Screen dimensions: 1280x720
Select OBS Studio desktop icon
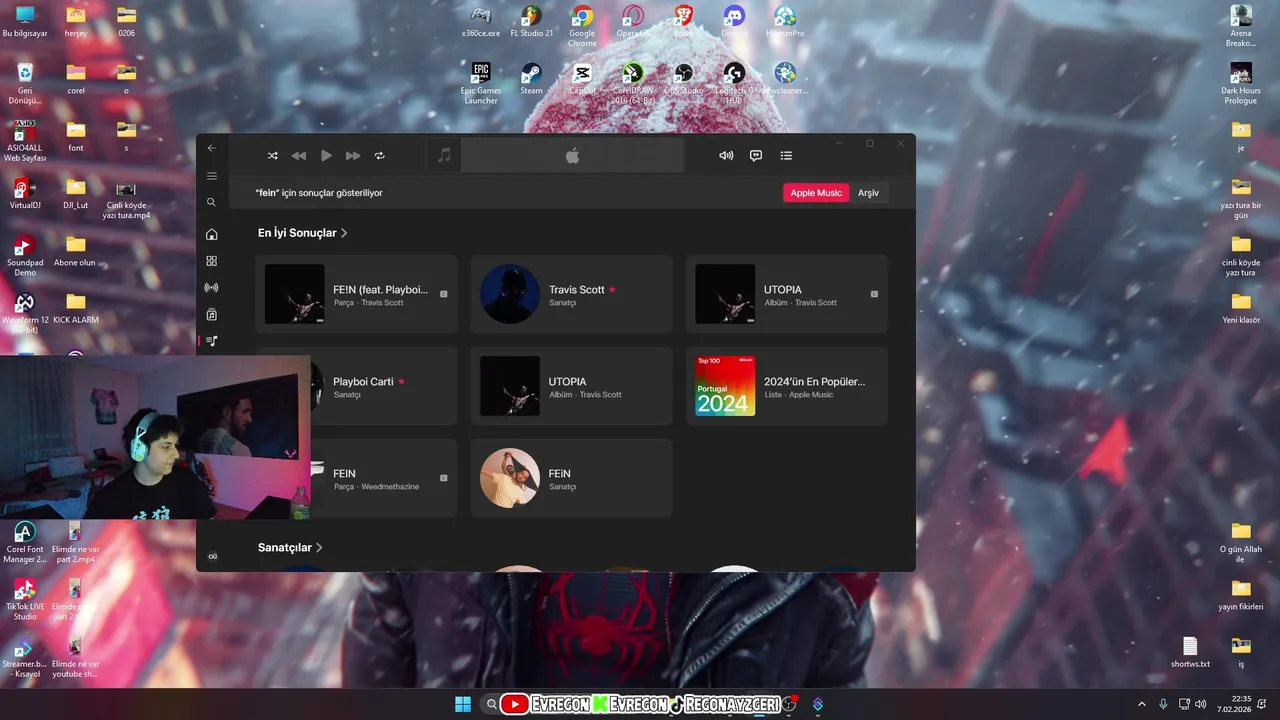(x=683, y=79)
